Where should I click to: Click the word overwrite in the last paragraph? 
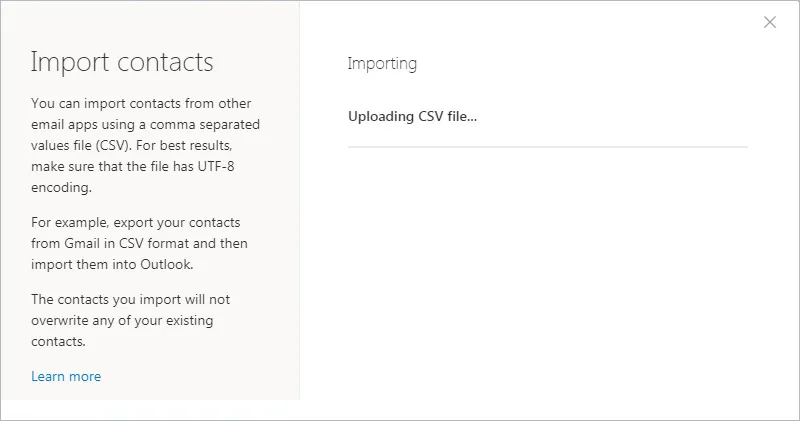pyautogui.click(x=65, y=320)
